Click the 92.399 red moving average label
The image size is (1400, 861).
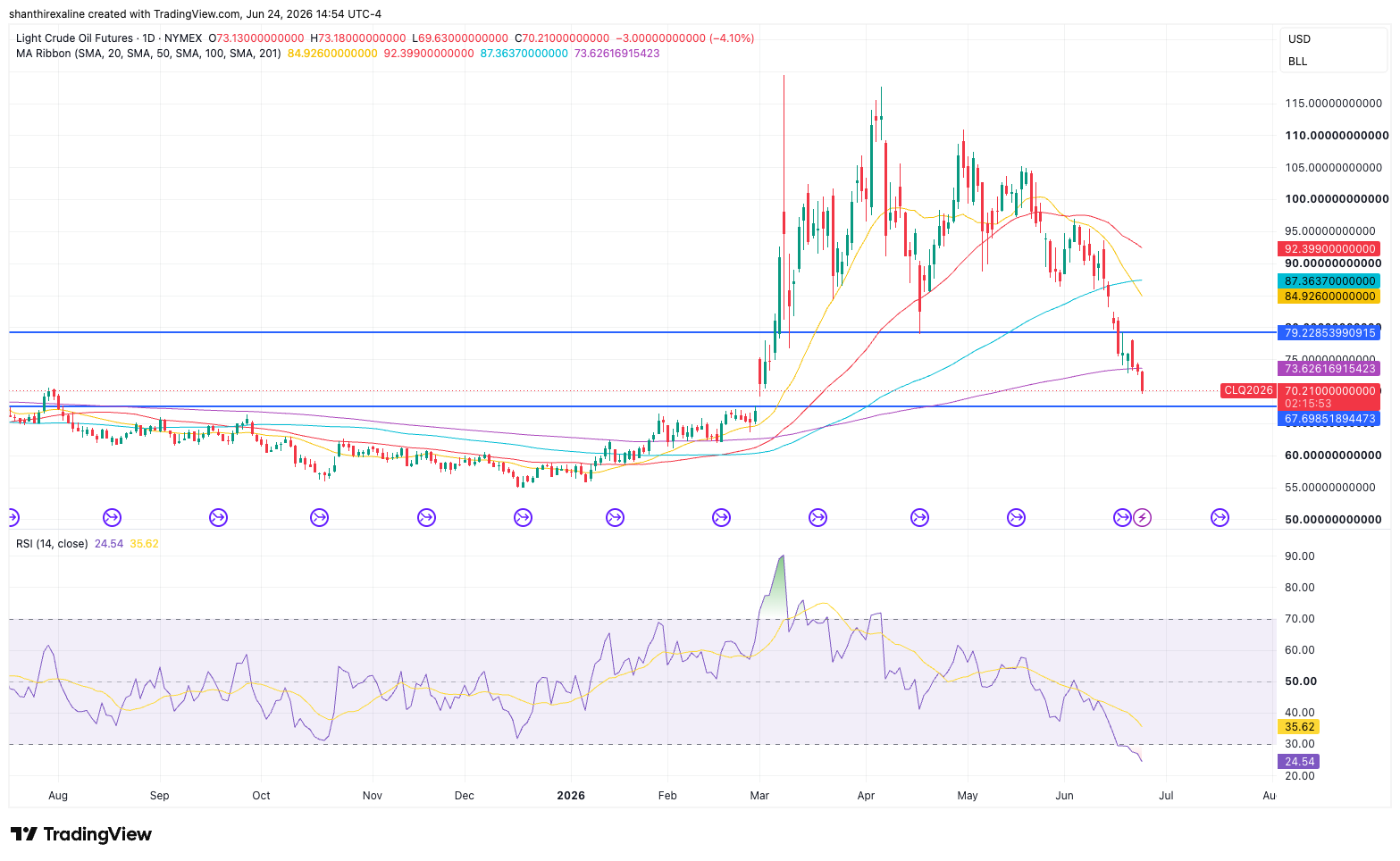pos(1329,249)
